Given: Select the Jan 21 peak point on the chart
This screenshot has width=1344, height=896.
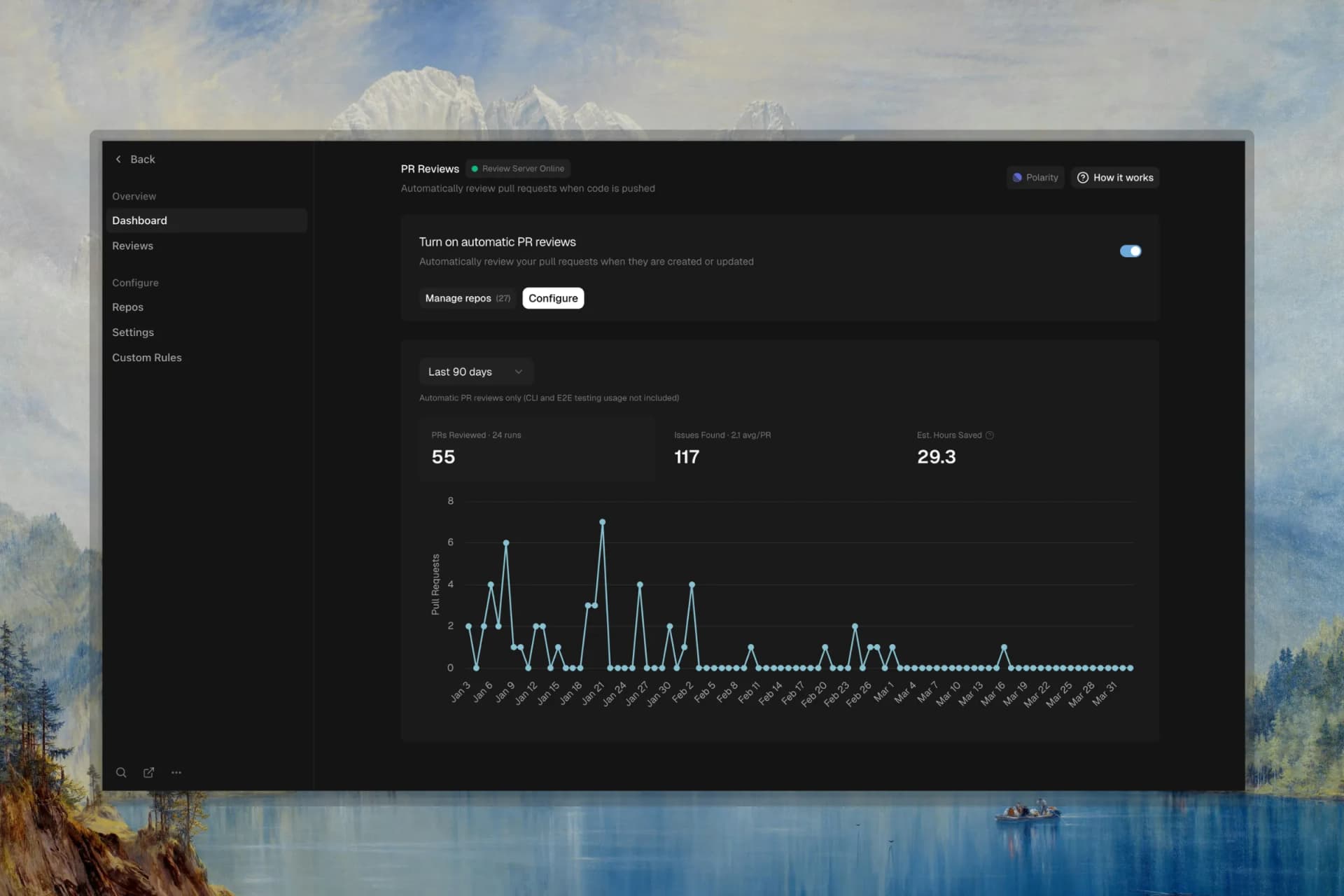Looking at the screenshot, I should pos(603,521).
